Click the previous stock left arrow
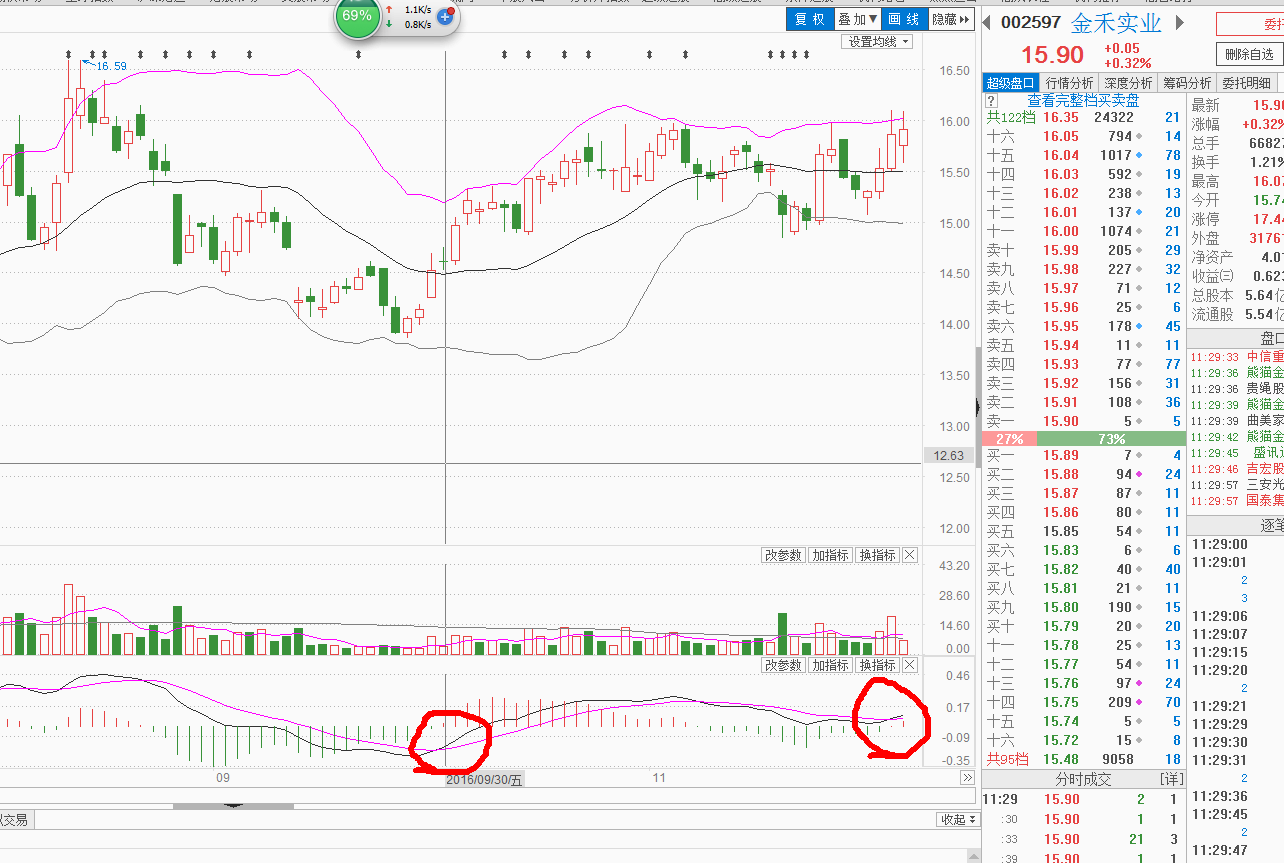This screenshot has height=863, width=1284. 987,23
